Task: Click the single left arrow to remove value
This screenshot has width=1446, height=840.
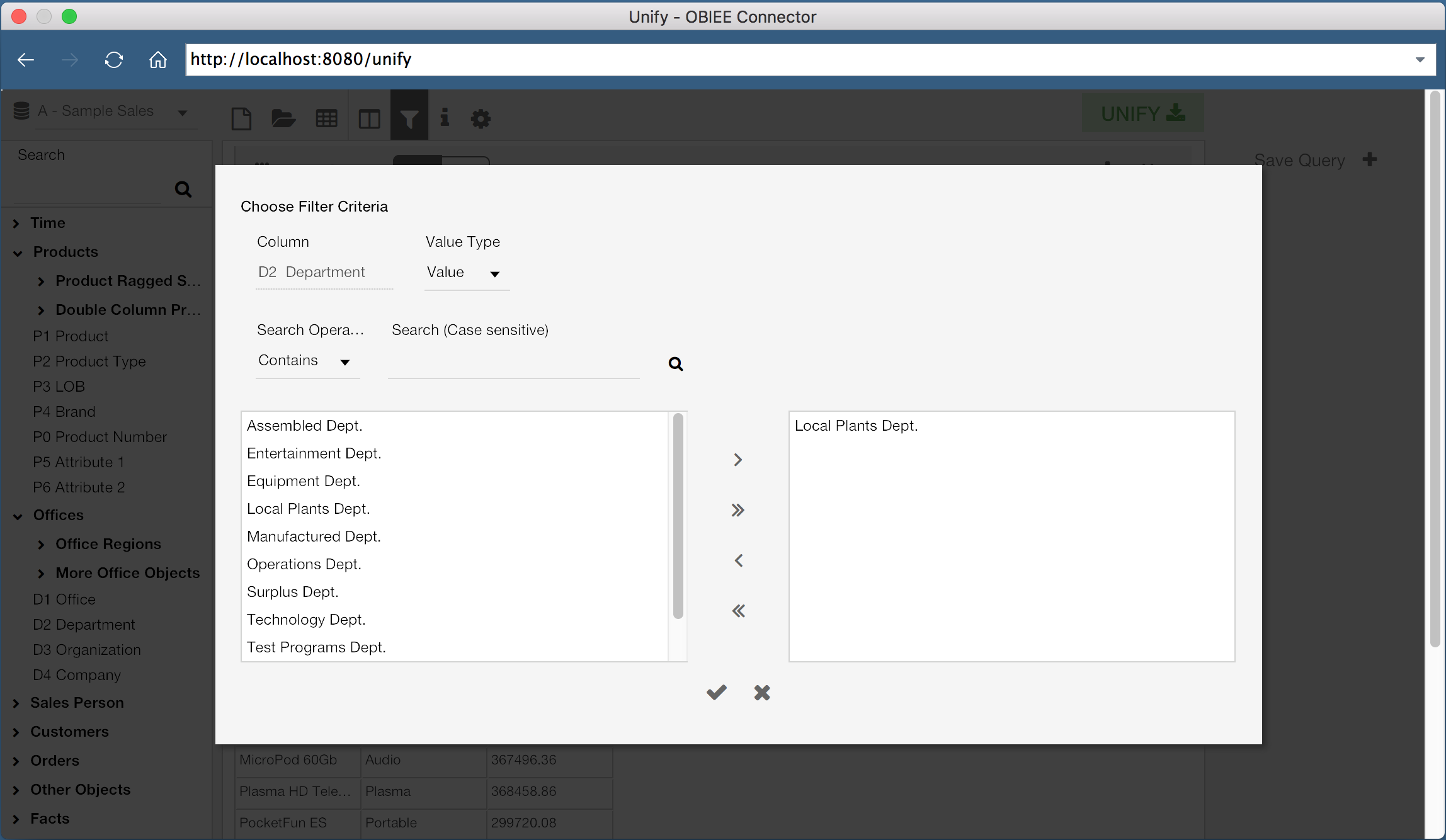Action: 738,560
